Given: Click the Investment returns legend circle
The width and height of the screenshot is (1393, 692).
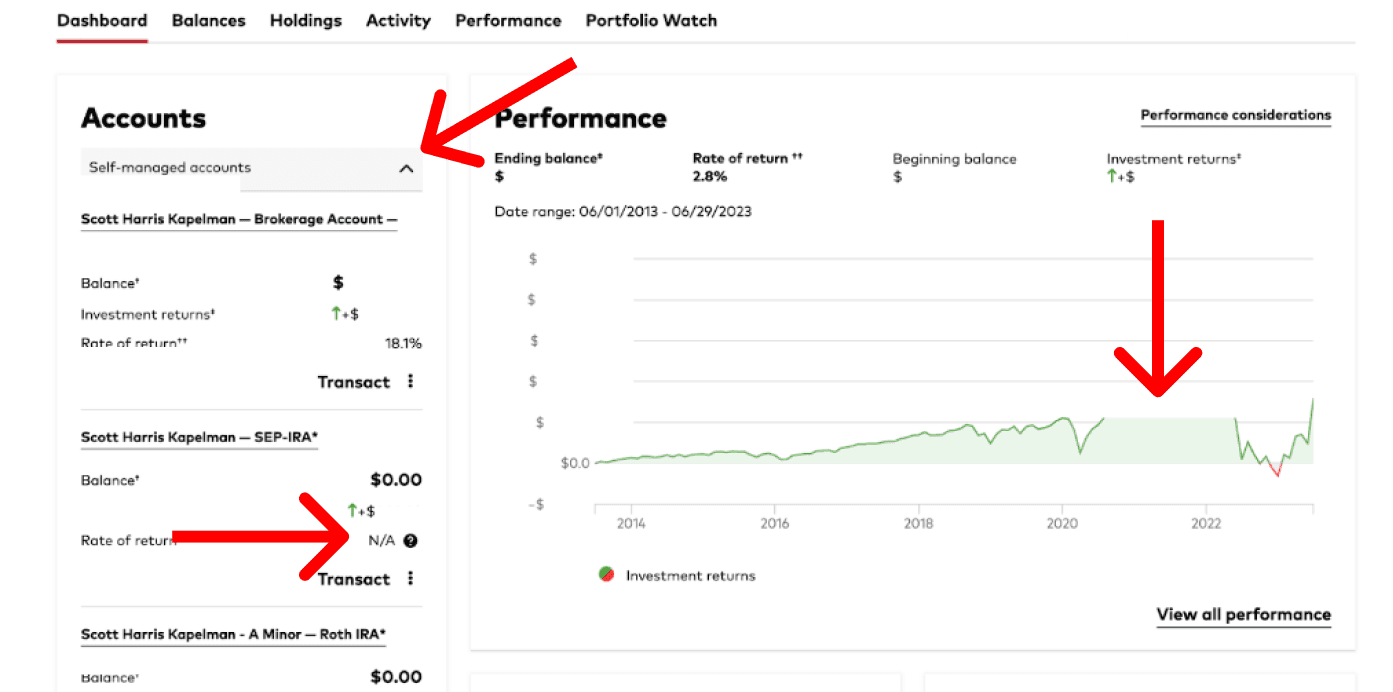Looking at the screenshot, I should (x=606, y=575).
